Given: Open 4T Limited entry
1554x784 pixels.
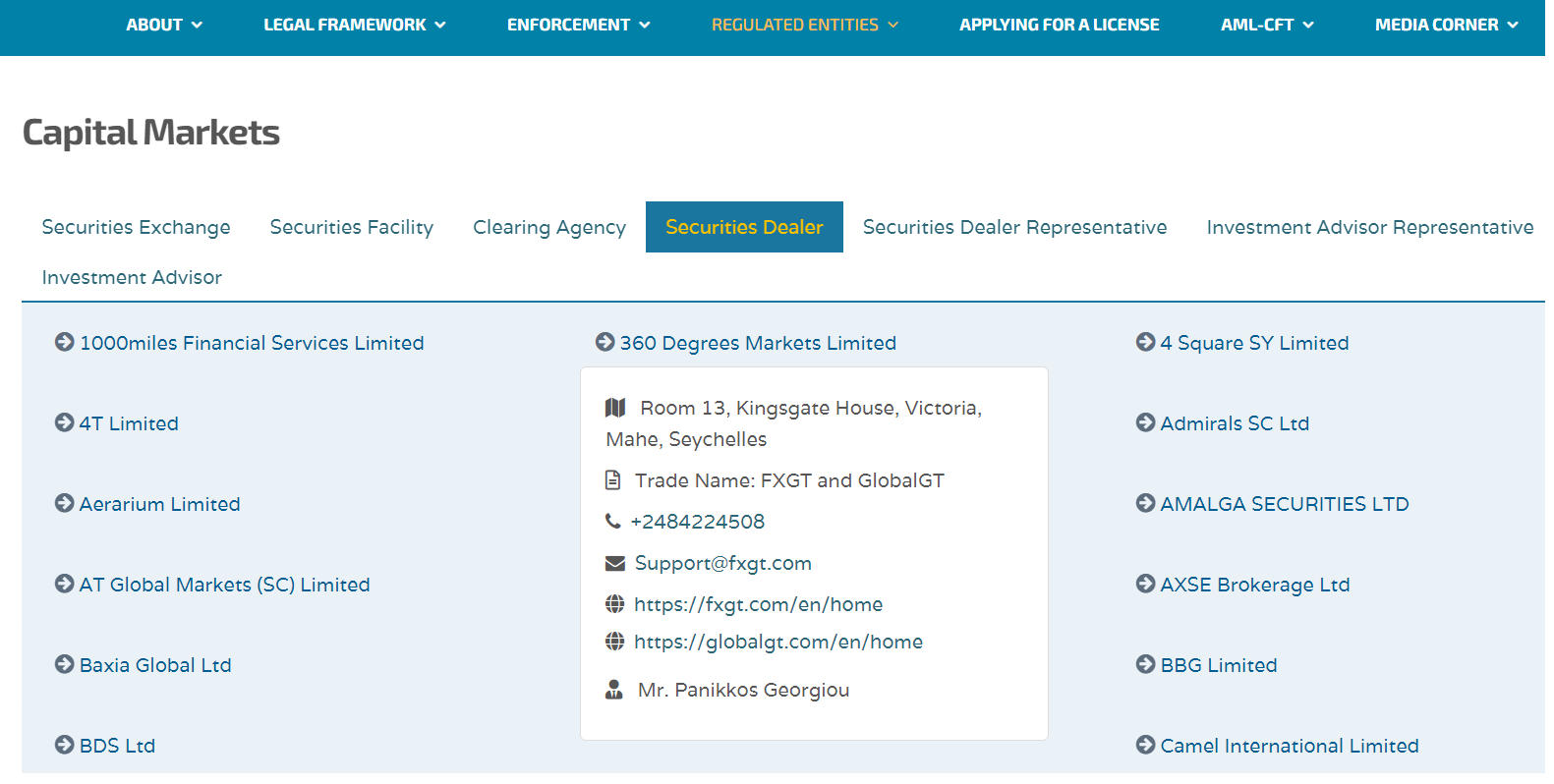Looking at the screenshot, I should [x=129, y=423].
